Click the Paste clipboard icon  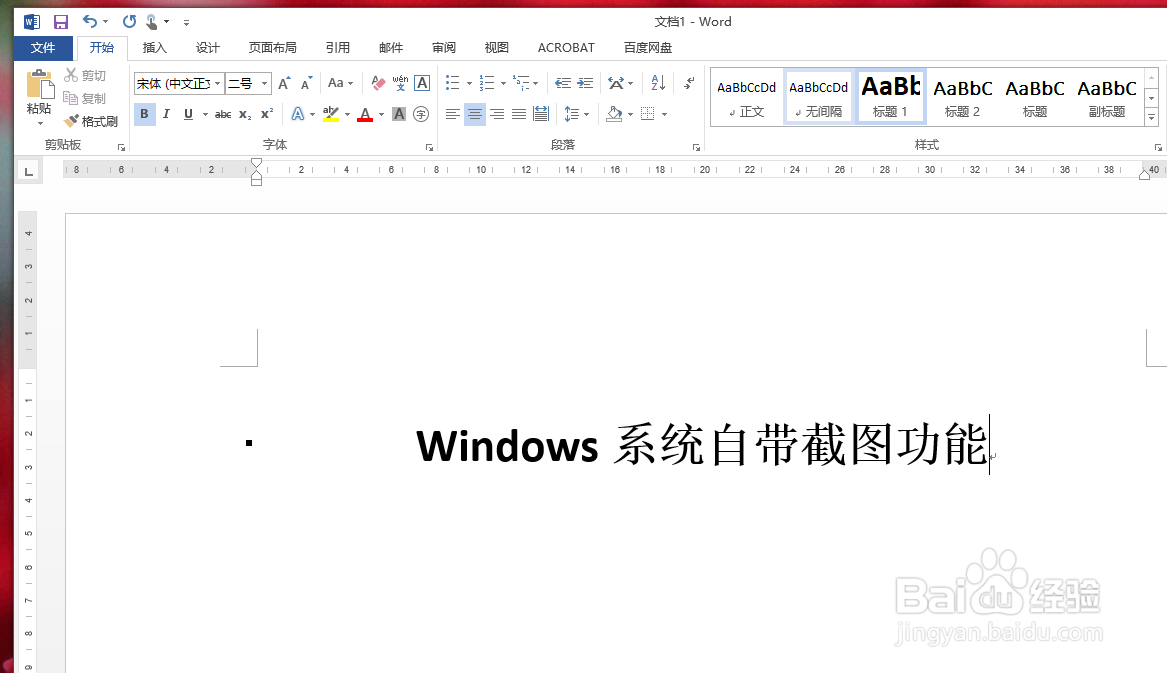pos(40,84)
